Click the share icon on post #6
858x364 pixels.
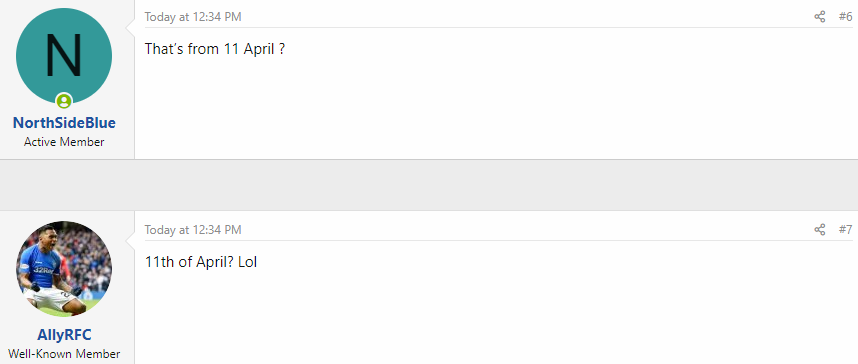pos(819,17)
